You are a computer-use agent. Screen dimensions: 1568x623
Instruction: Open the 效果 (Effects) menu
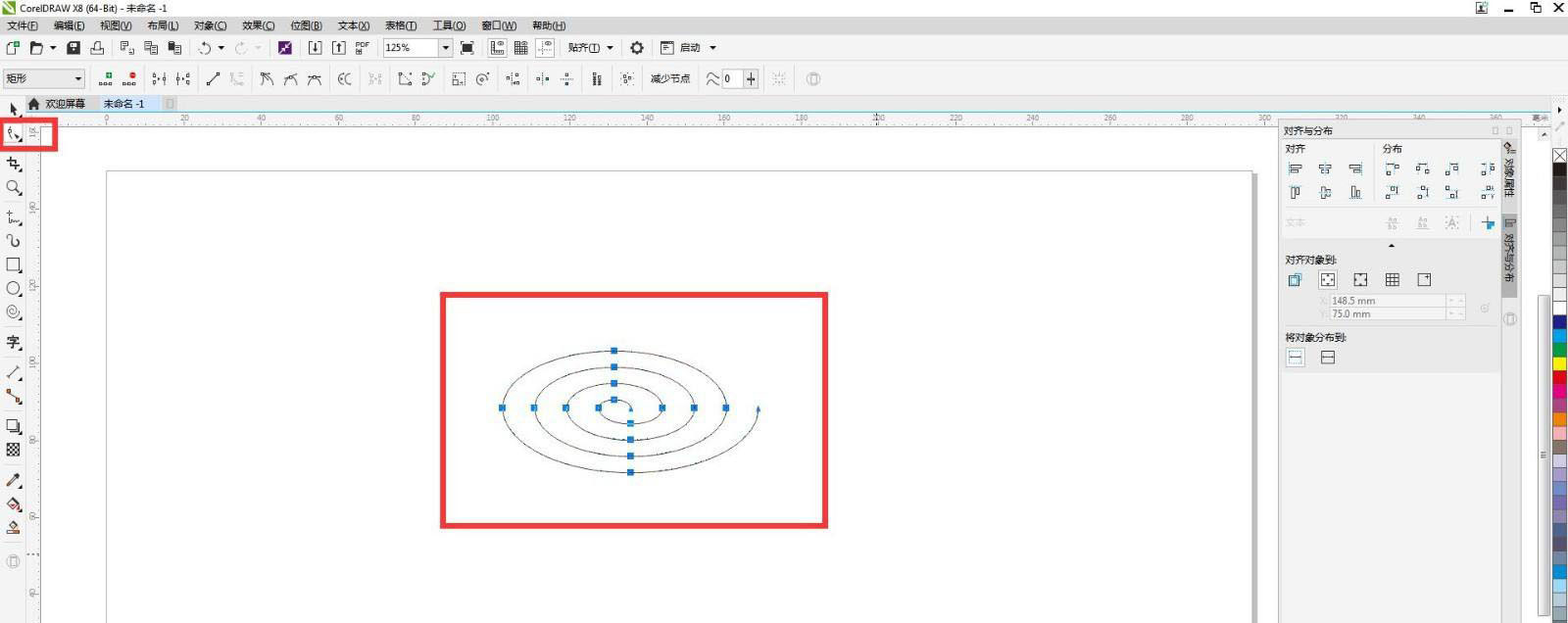(258, 25)
